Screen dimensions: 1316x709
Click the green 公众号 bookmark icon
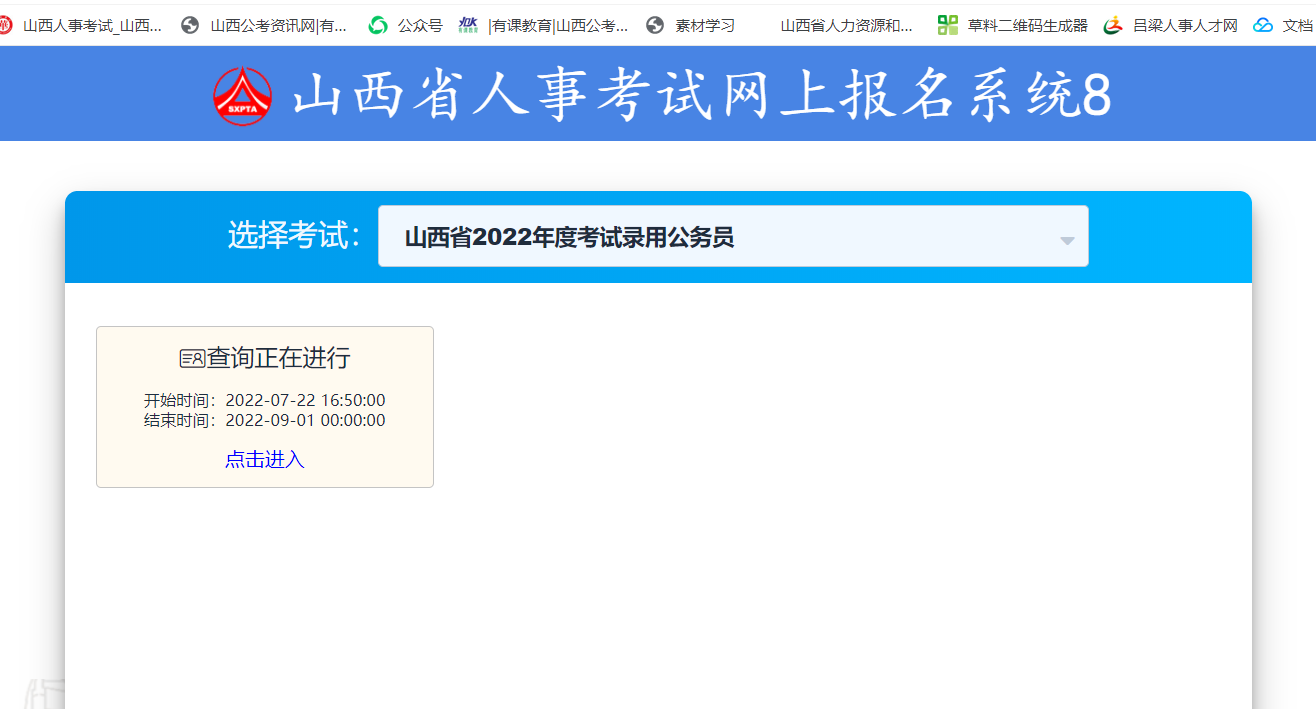[378, 26]
